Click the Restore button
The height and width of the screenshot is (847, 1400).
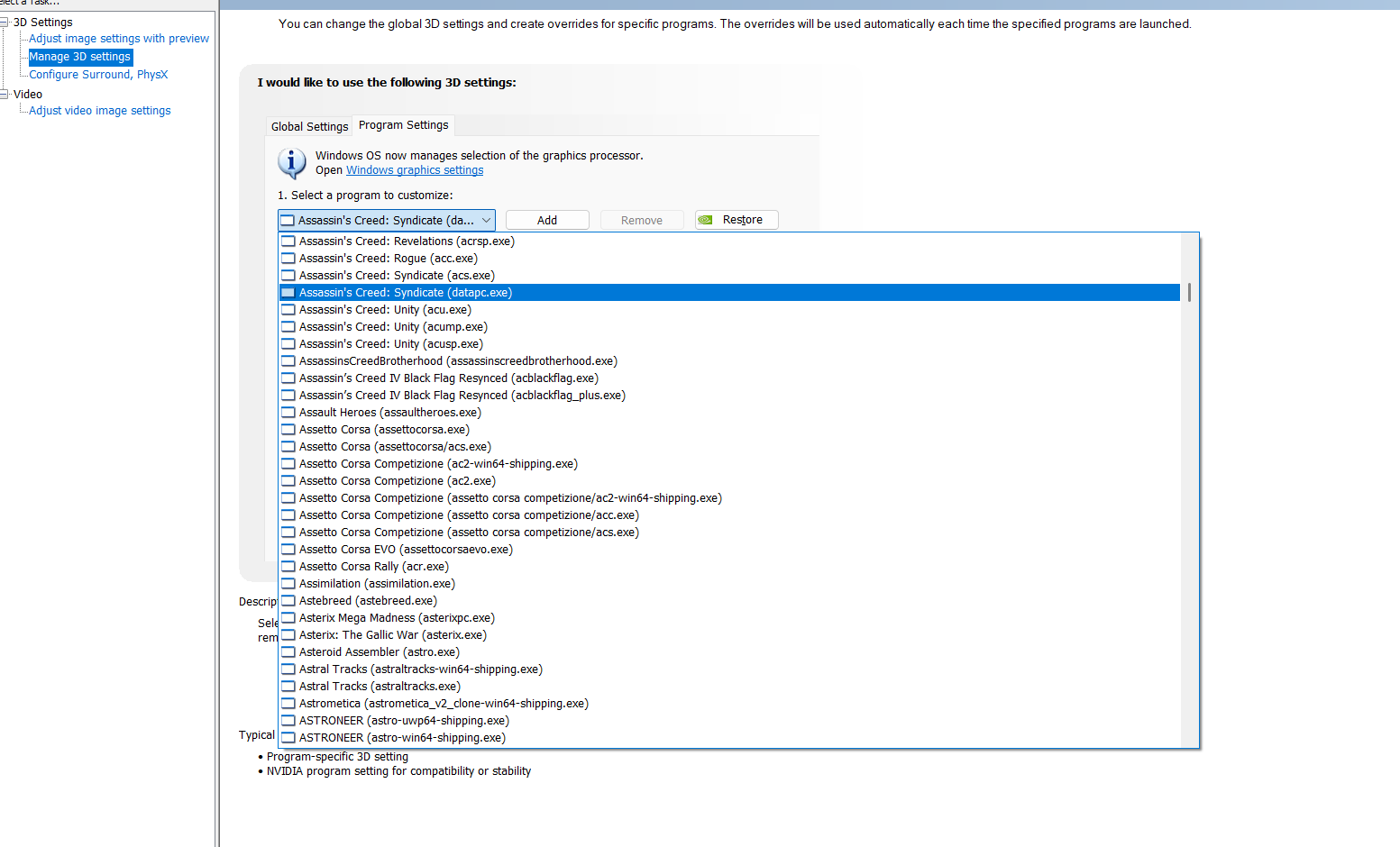[737, 220]
